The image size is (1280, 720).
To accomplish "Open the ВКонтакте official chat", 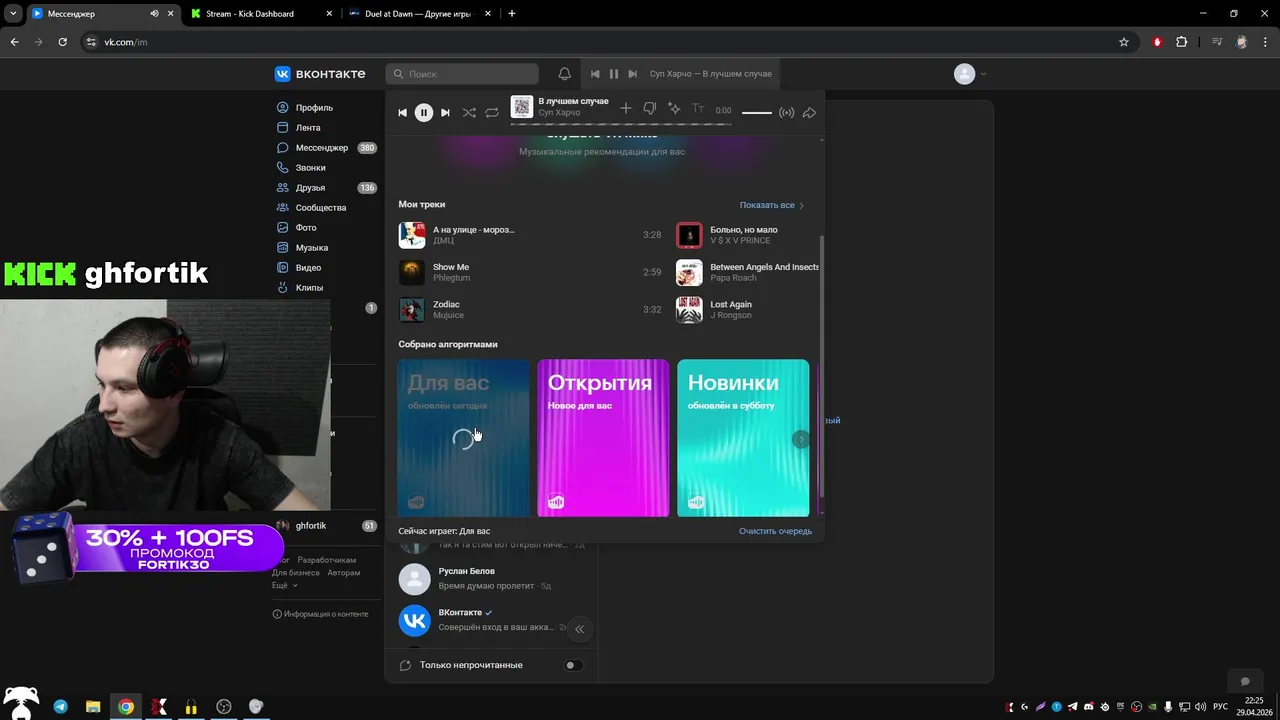I will pyautogui.click(x=492, y=620).
